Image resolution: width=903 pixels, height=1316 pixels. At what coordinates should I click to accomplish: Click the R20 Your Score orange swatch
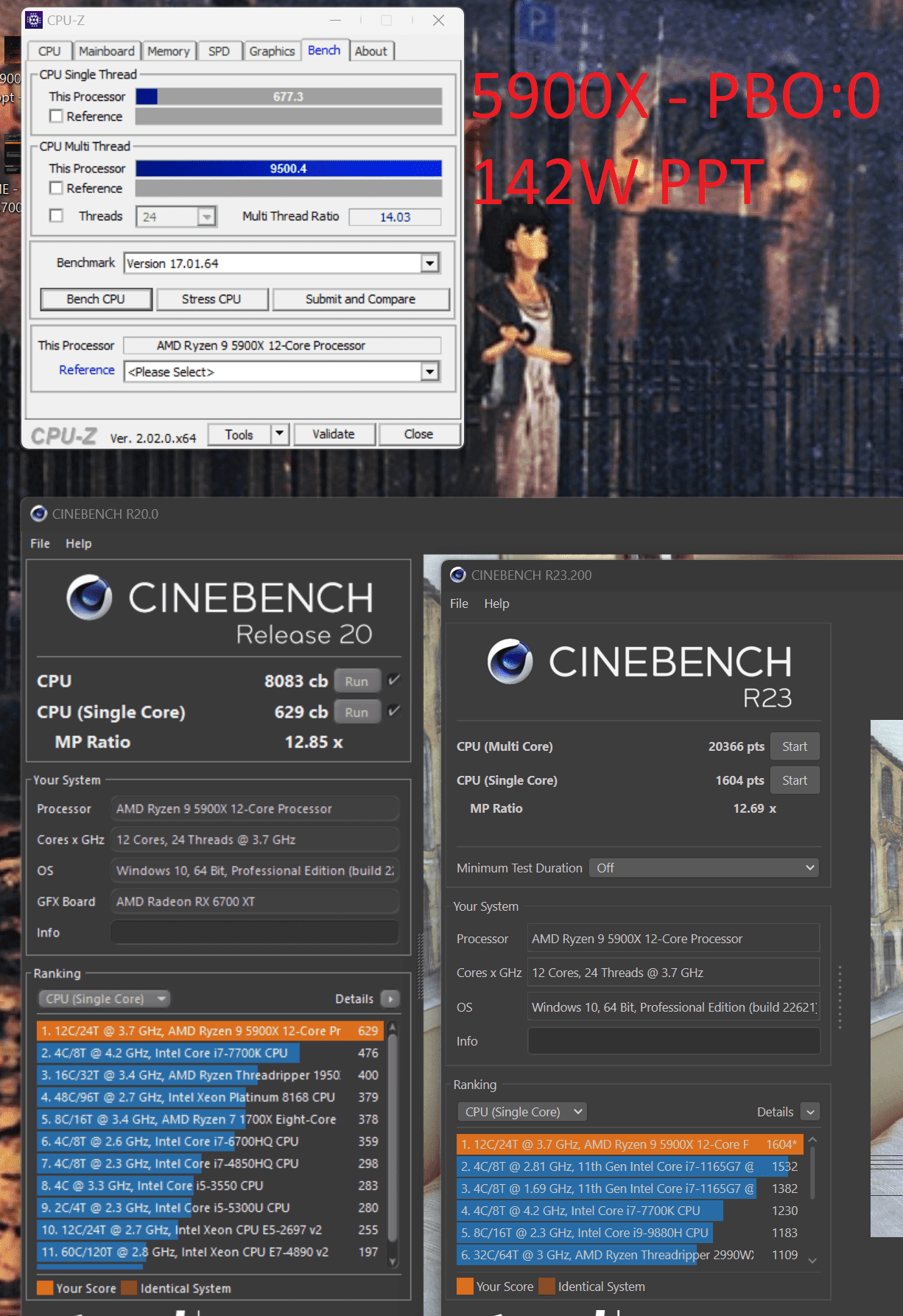(45, 1287)
